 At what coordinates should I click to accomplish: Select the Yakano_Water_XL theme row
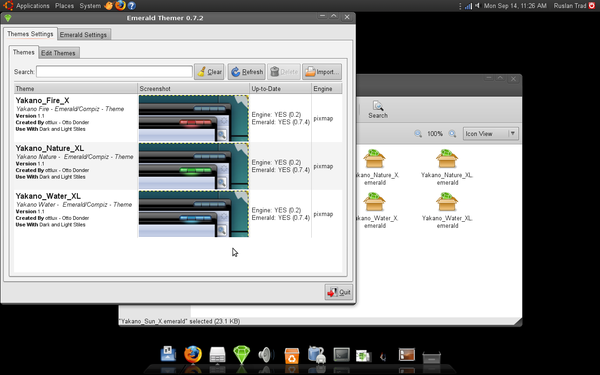point(178,214)
